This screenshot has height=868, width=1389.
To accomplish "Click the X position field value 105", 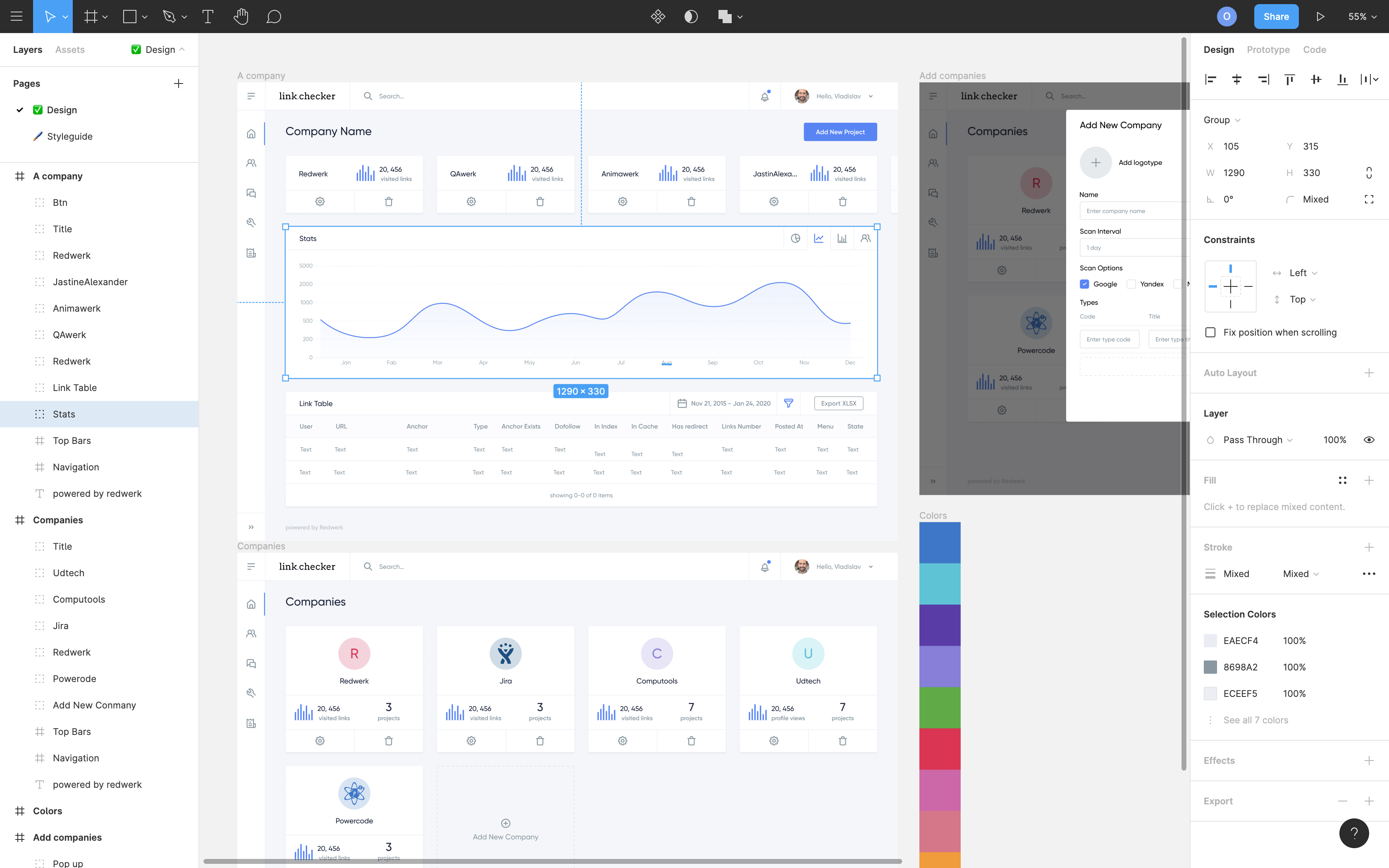I will pos(1231,146).
